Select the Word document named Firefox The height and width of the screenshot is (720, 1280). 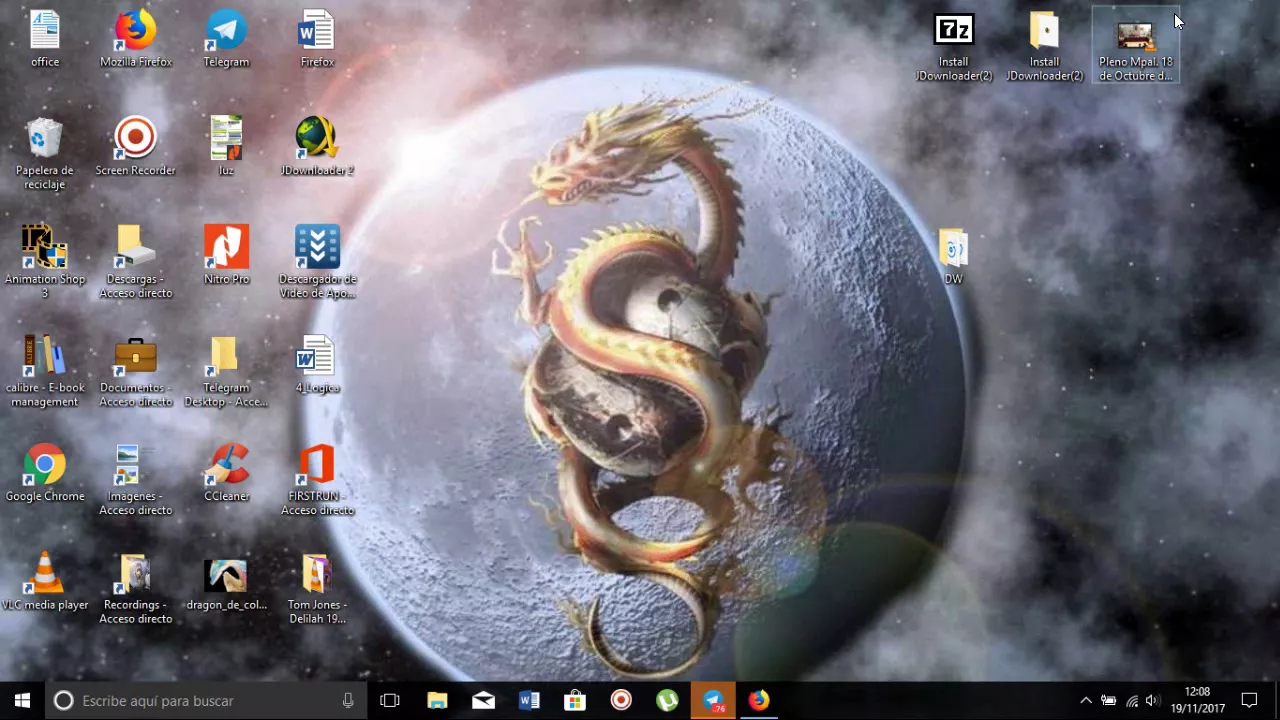317,40
